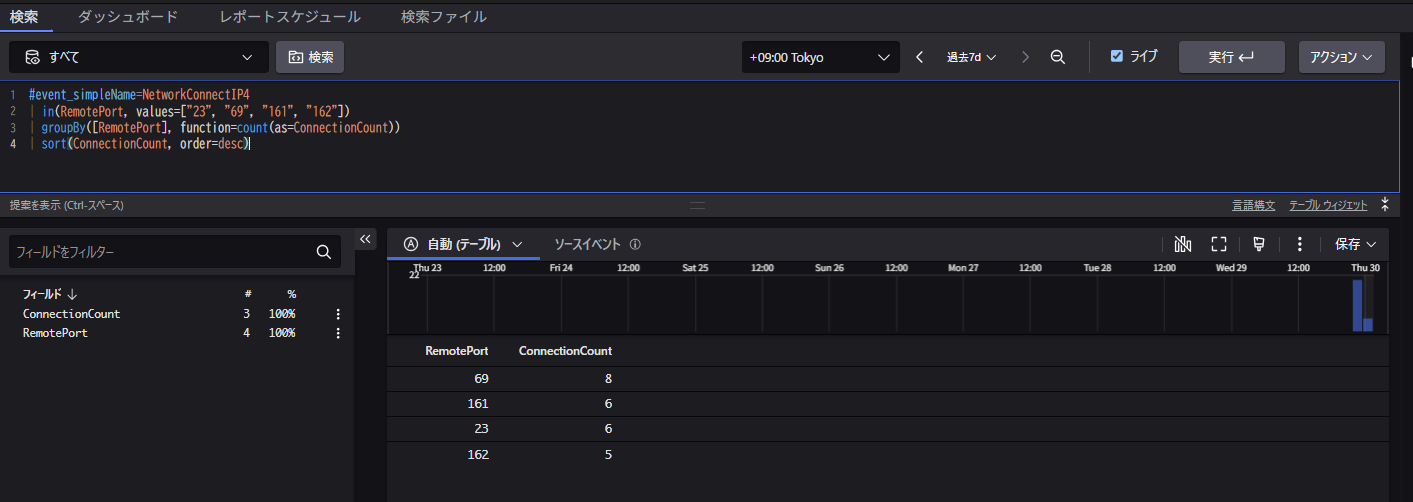Sort table by RemotePort column header
This screenshot has width=1413, height=502.
point(456,351)
